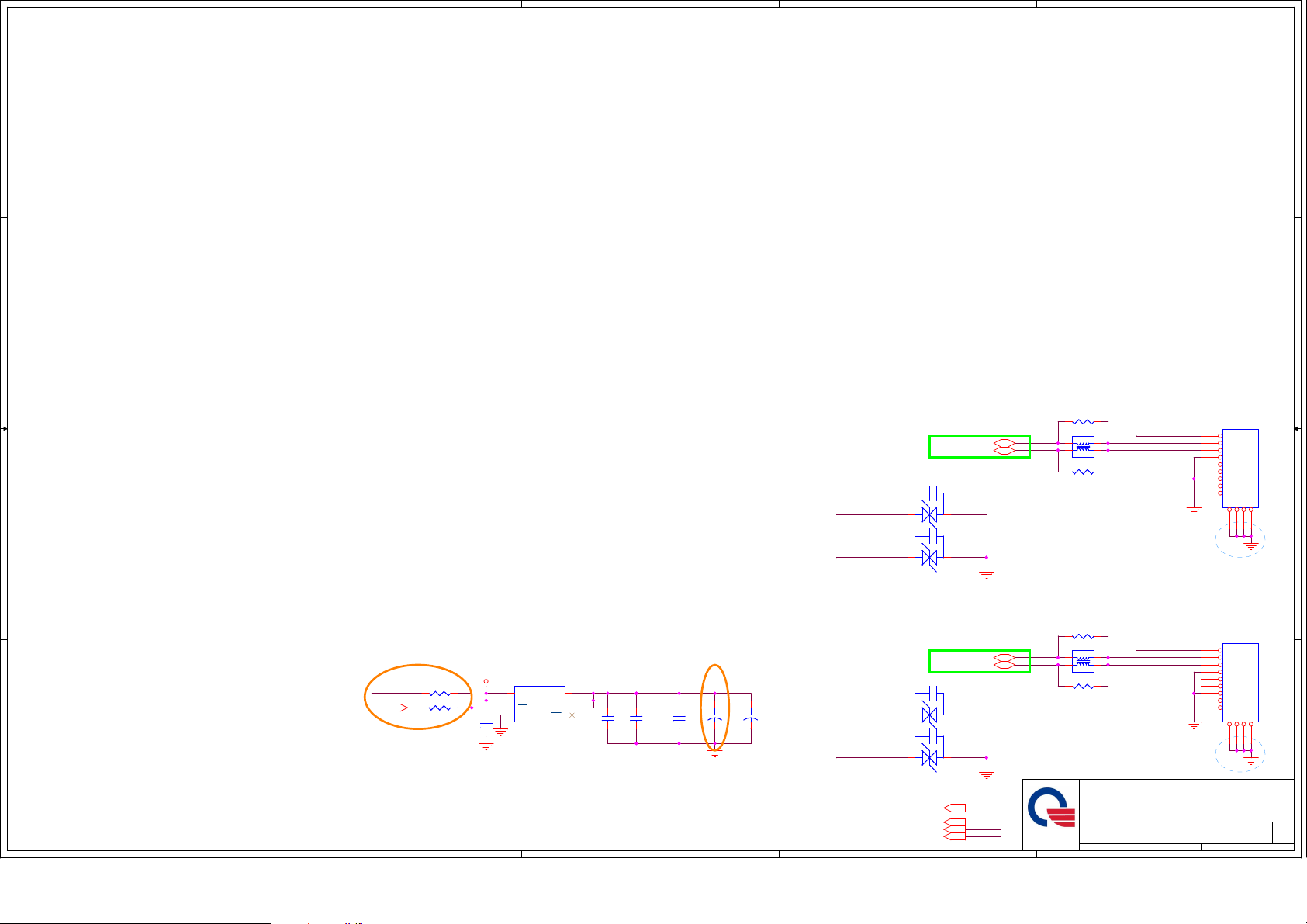This screenshot has width=1307, height=924.
Task: Select the lower resistor beside the red port
Action: coord(440,708)
